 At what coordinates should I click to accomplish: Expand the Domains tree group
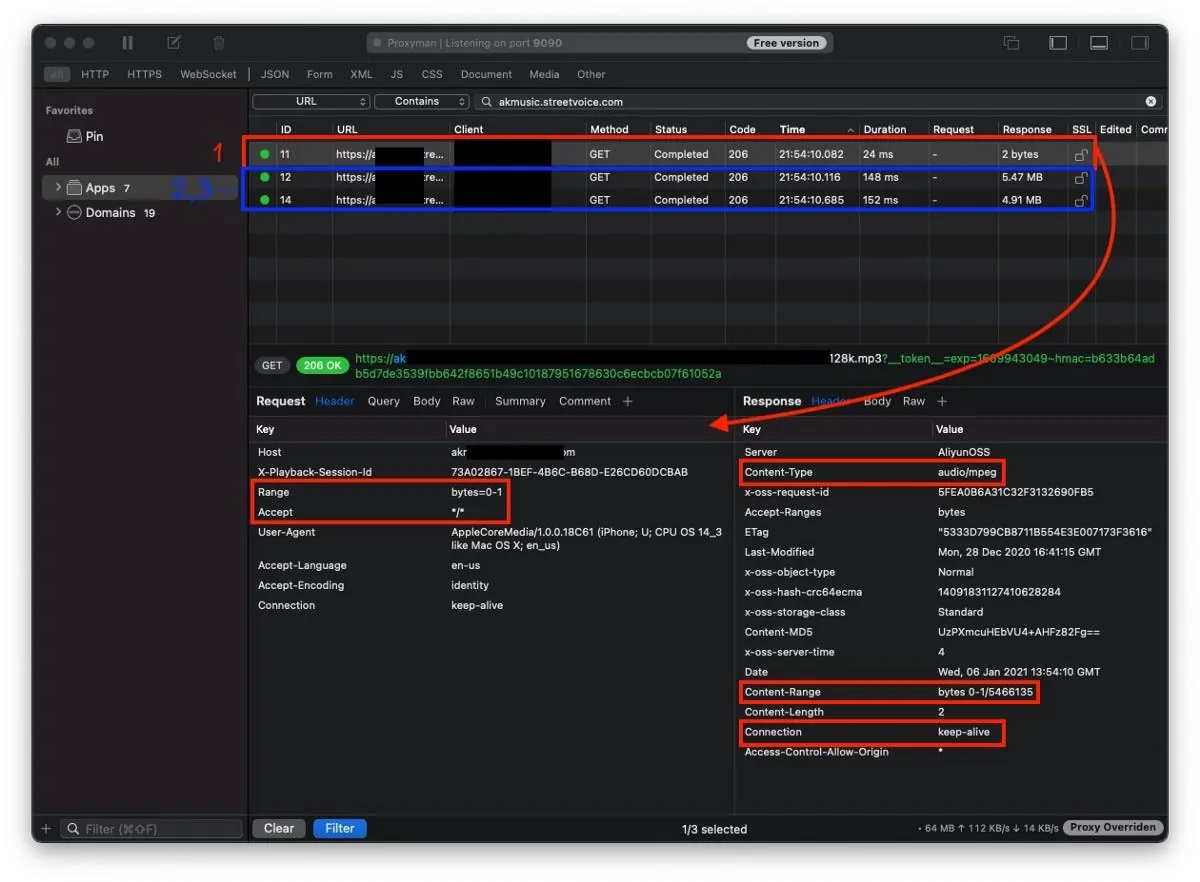(58, 212)
